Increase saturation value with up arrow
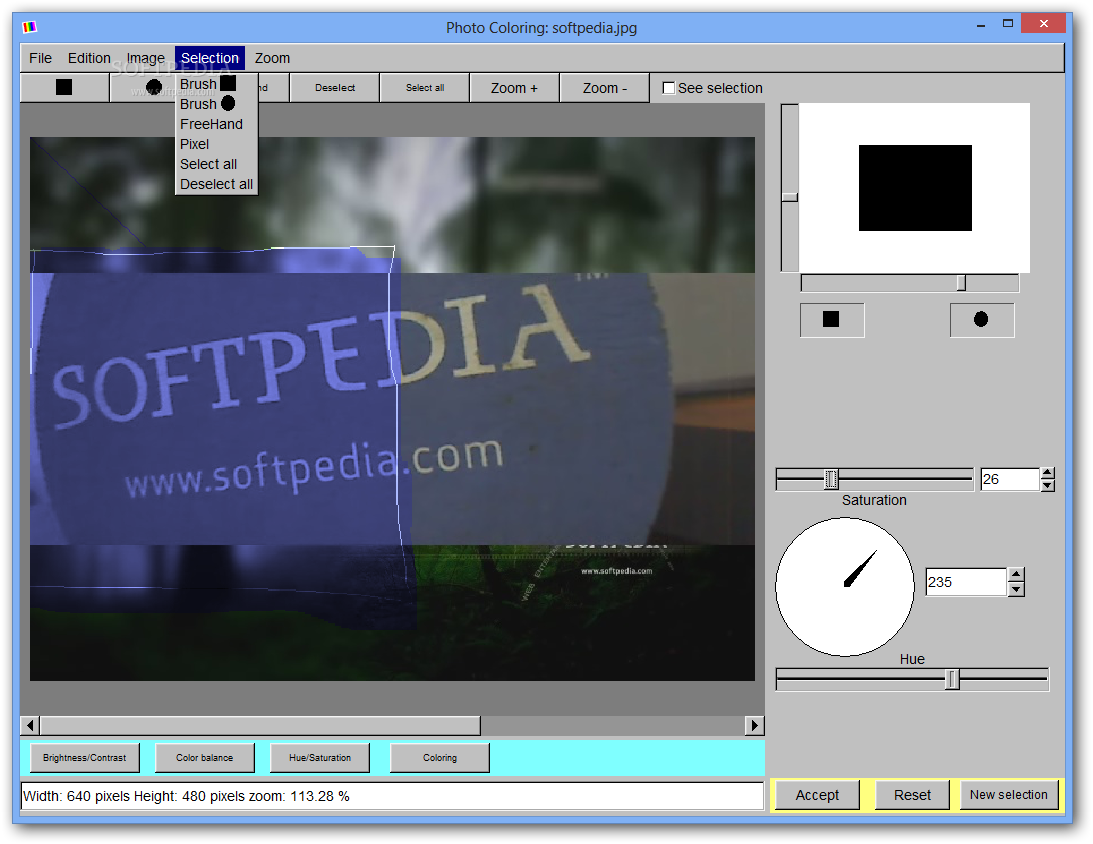1093x844 pixels. (x=1047, y=473)
